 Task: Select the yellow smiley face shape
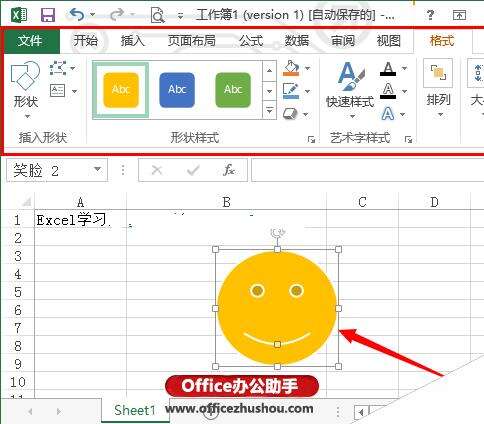[277, 308]
